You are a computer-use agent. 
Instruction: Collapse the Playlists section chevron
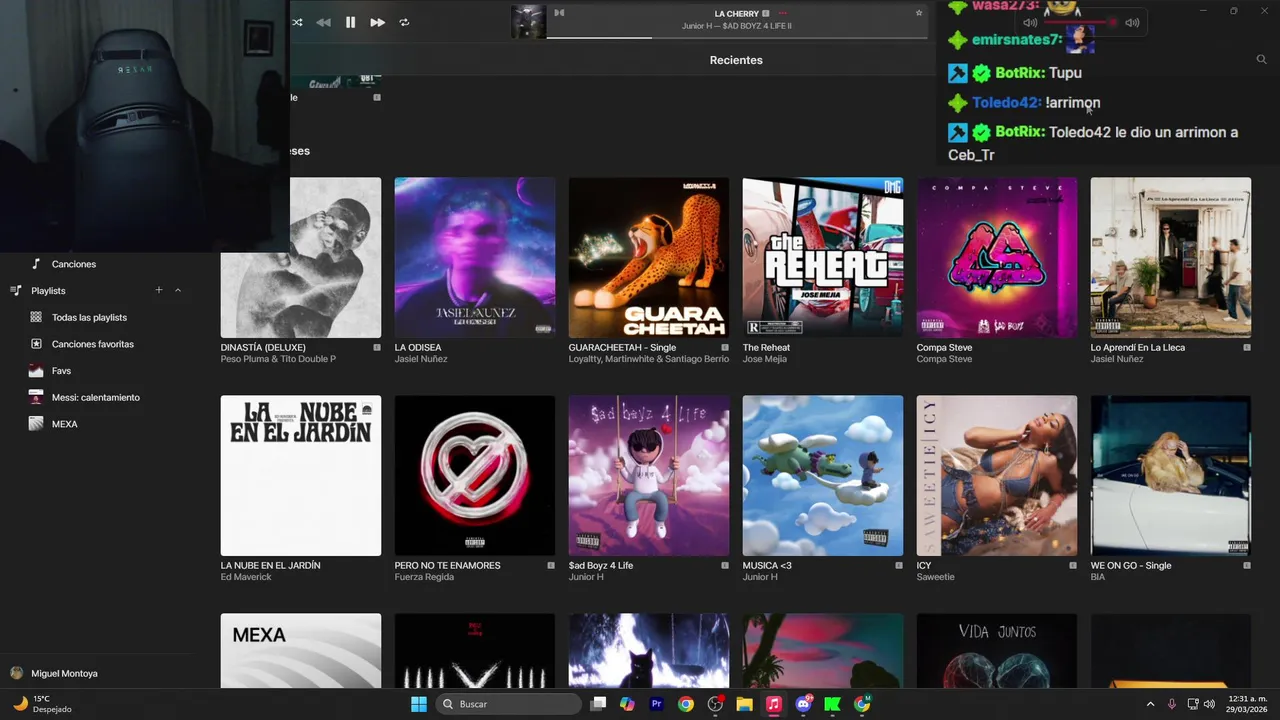pyautogui.click(x=178, y=290)
